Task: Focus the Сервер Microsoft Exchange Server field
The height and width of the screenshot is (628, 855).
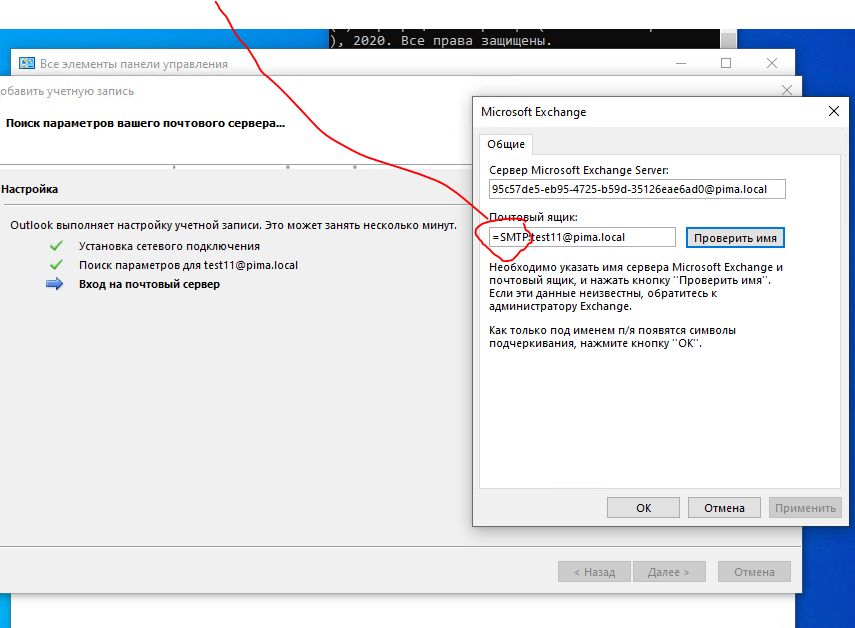Action: 637,189
